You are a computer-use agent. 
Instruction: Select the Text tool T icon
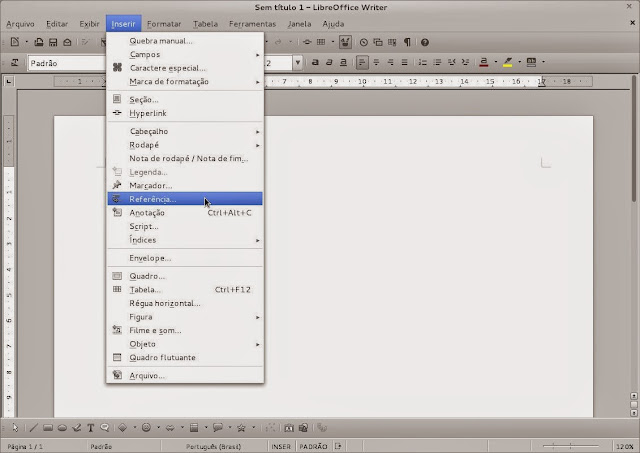tap(91, 428)
